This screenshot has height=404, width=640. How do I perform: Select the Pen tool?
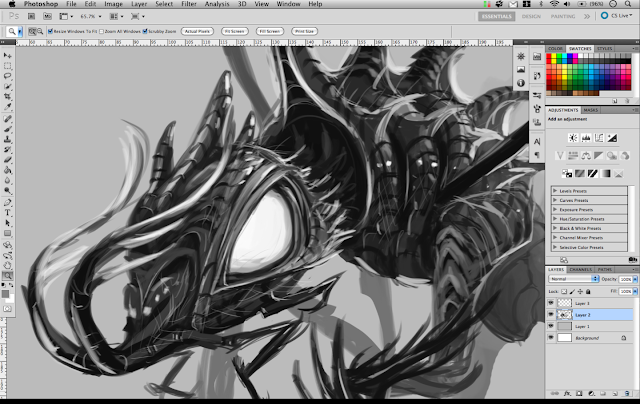(x=7, y=202)
